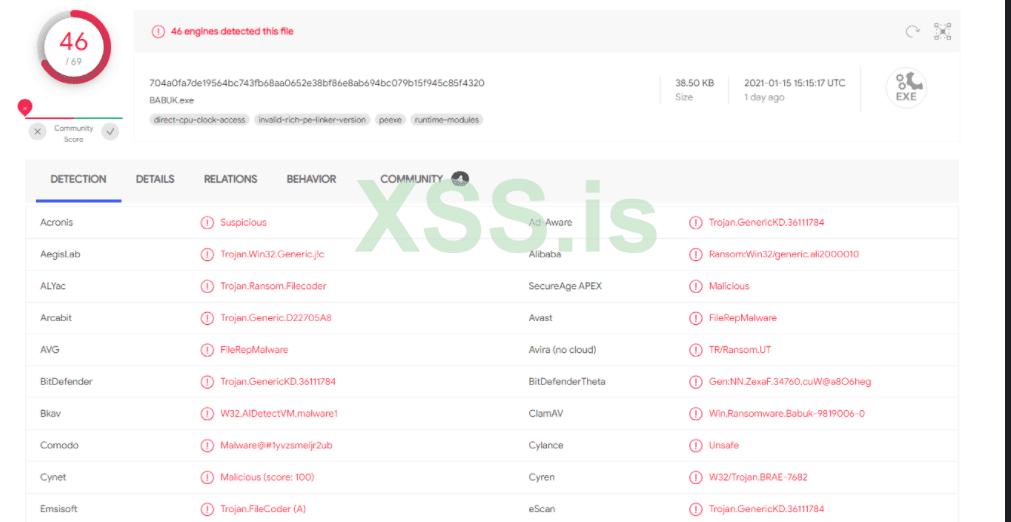Click the 2021-01-15 15:15:17 UTC timestamp
This screenshot has height=522, width=1011.
pyautogui.click(x=794, y=83)
